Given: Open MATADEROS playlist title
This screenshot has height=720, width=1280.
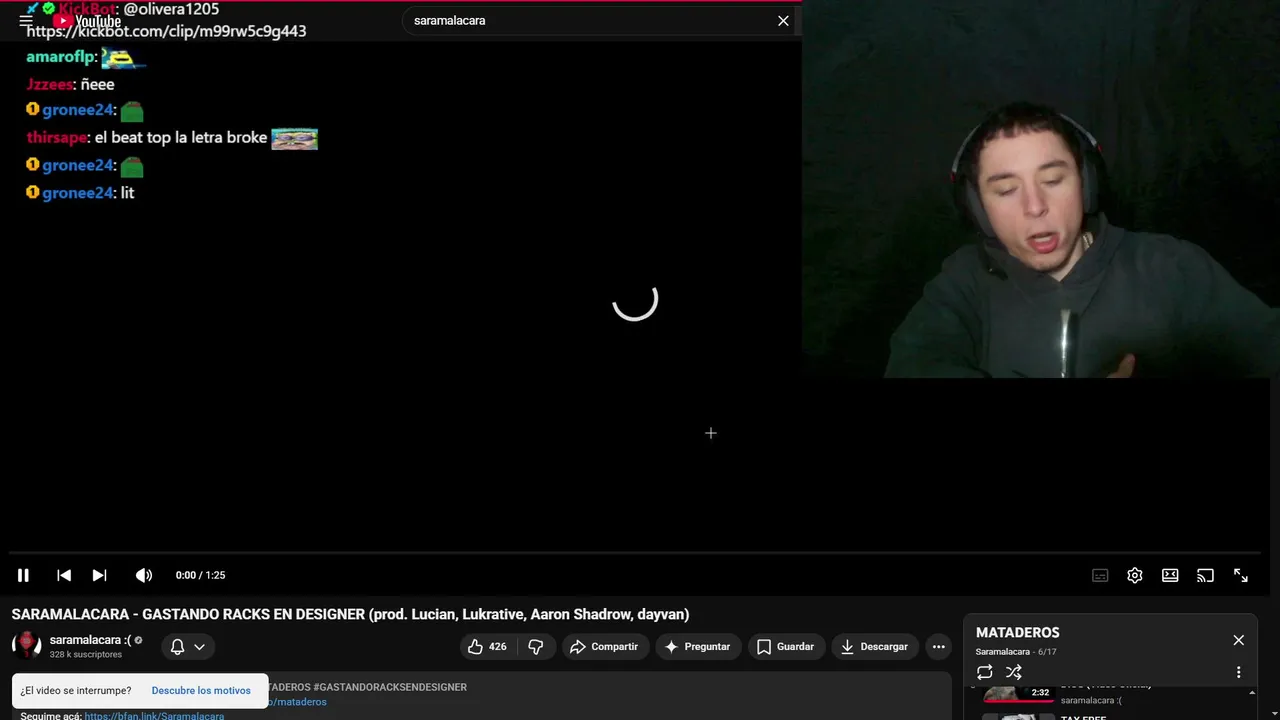Looking at the screenshot, I should [x=1017, y=633].
